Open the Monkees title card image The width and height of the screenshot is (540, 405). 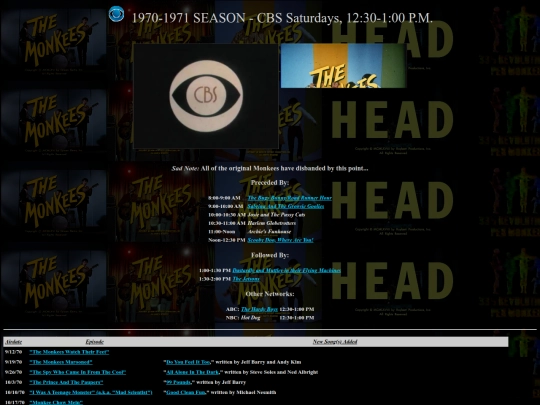(344, 65)
